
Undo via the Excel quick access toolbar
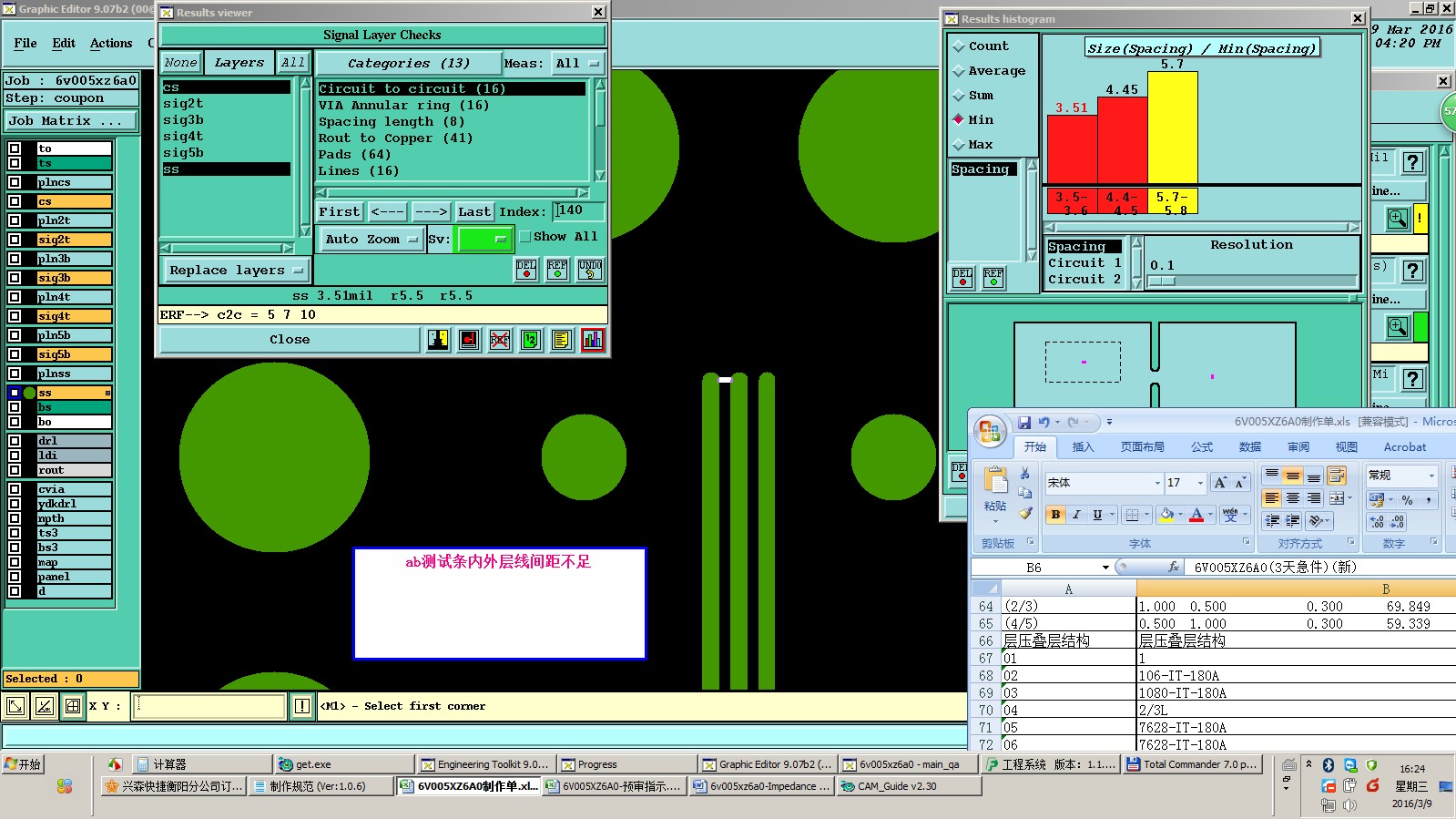1044,422
